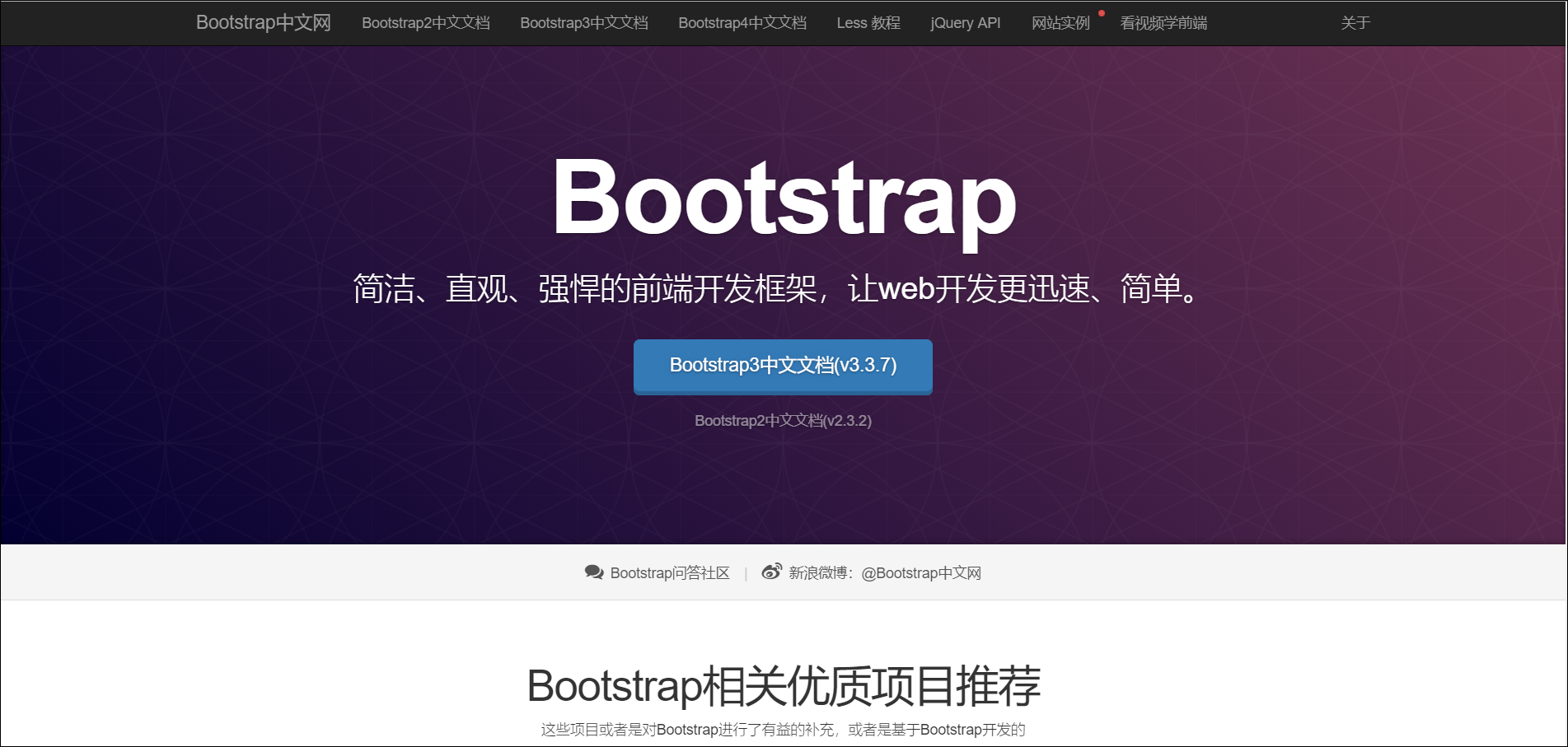Open the 关于 nav link
1568x747 pixels.
tap(1355, 23)
